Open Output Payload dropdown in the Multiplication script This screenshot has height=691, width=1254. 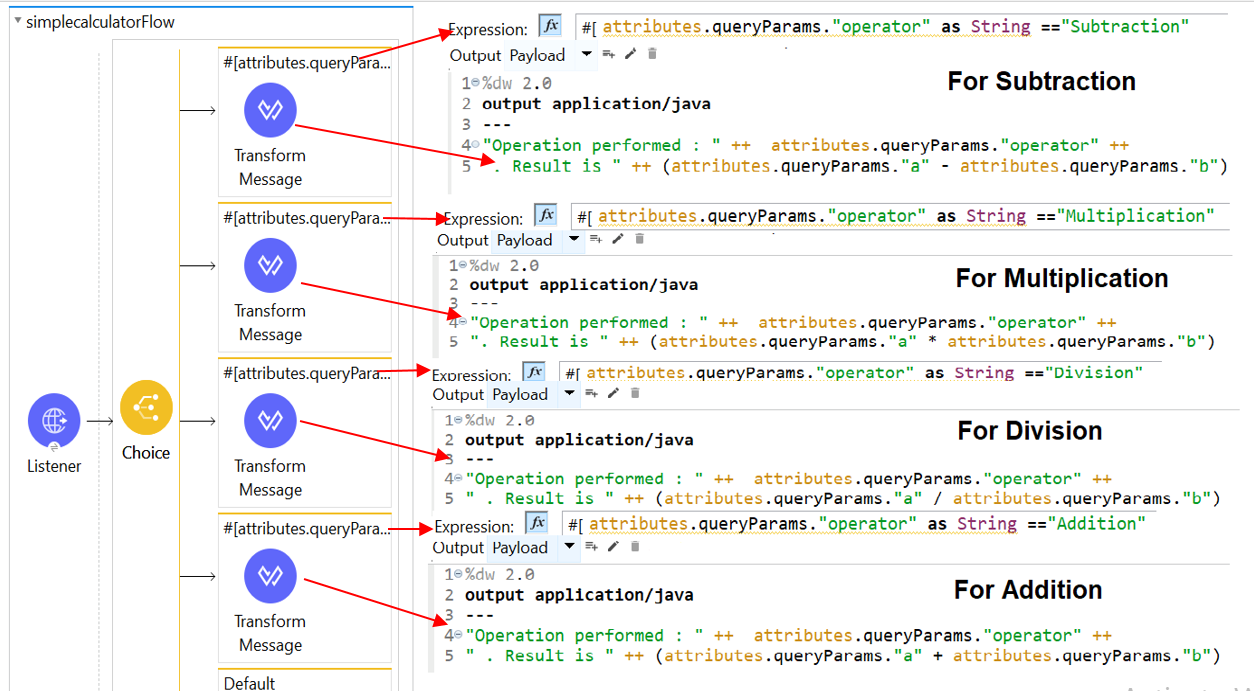point(573,240)
